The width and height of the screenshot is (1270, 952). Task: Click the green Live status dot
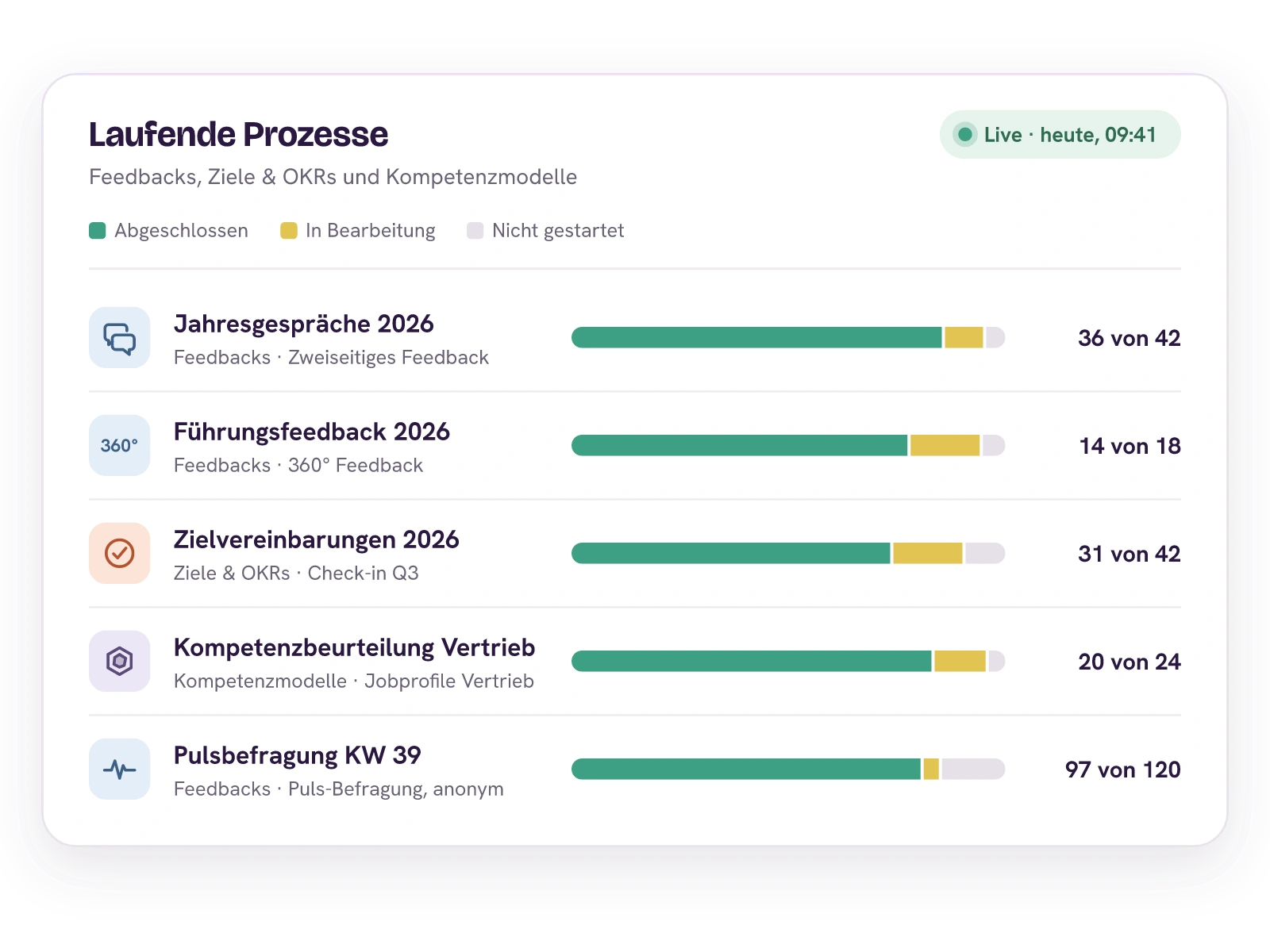click(x=965, y=135)
